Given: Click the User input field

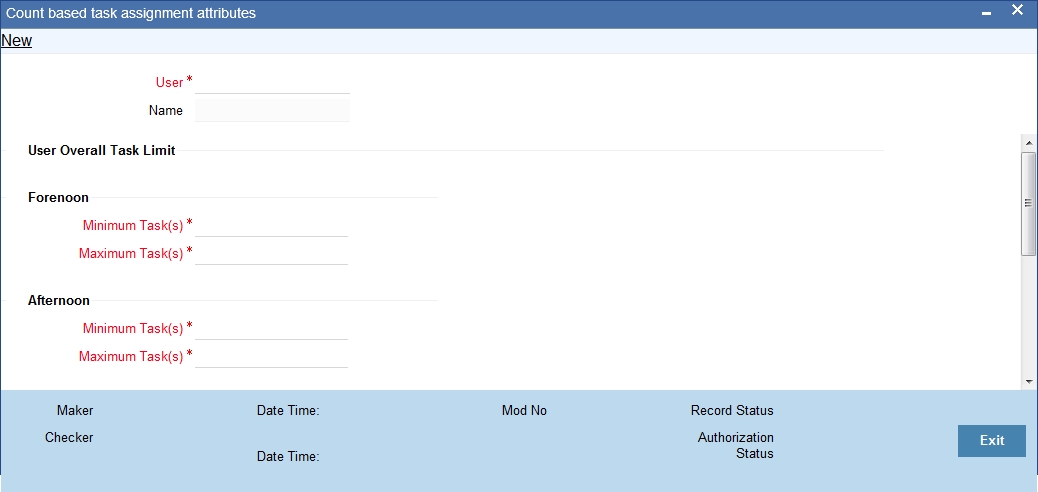Looking at the screenshot, I should [272, 82].
